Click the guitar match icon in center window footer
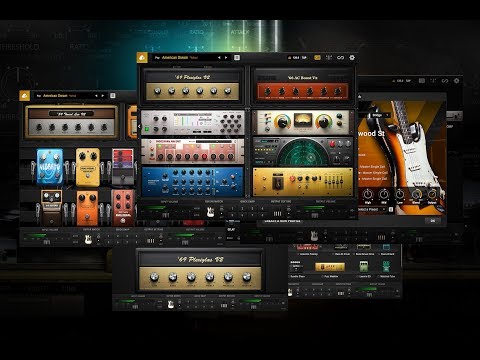 tap(210, 212)
